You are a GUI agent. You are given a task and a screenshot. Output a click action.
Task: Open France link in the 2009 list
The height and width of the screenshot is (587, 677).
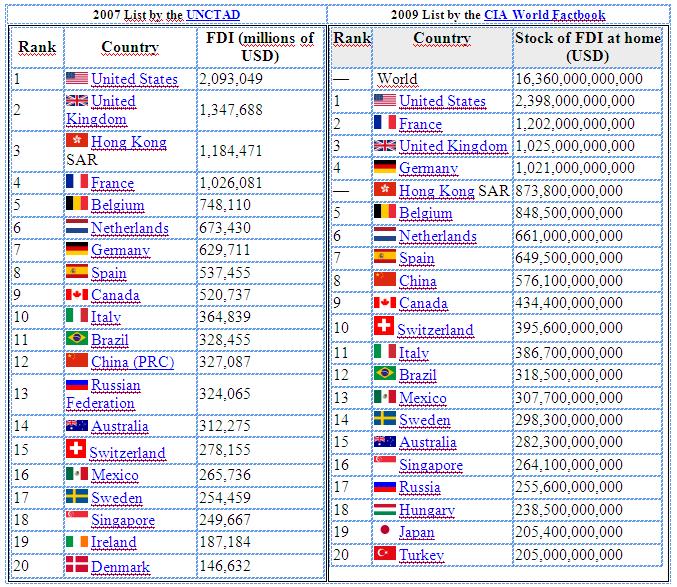point(420,124)
